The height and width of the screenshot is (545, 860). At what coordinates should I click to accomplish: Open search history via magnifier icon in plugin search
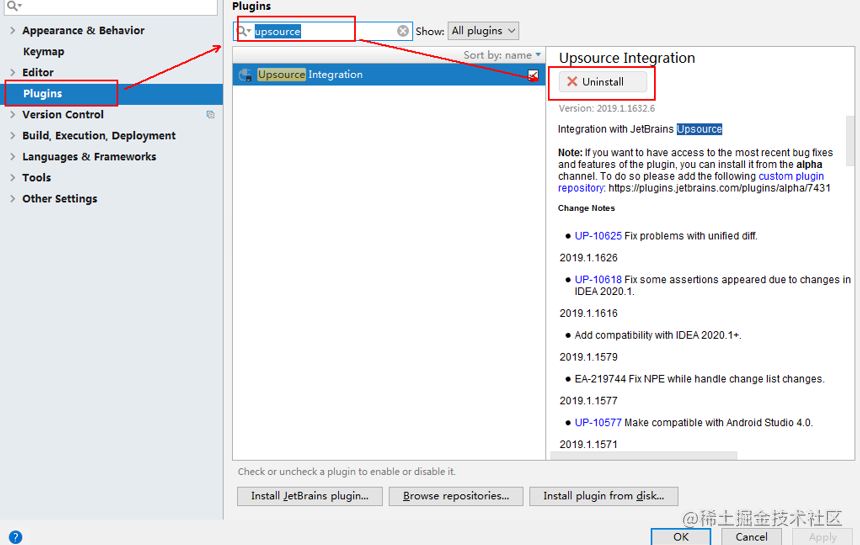click(244, 31)
